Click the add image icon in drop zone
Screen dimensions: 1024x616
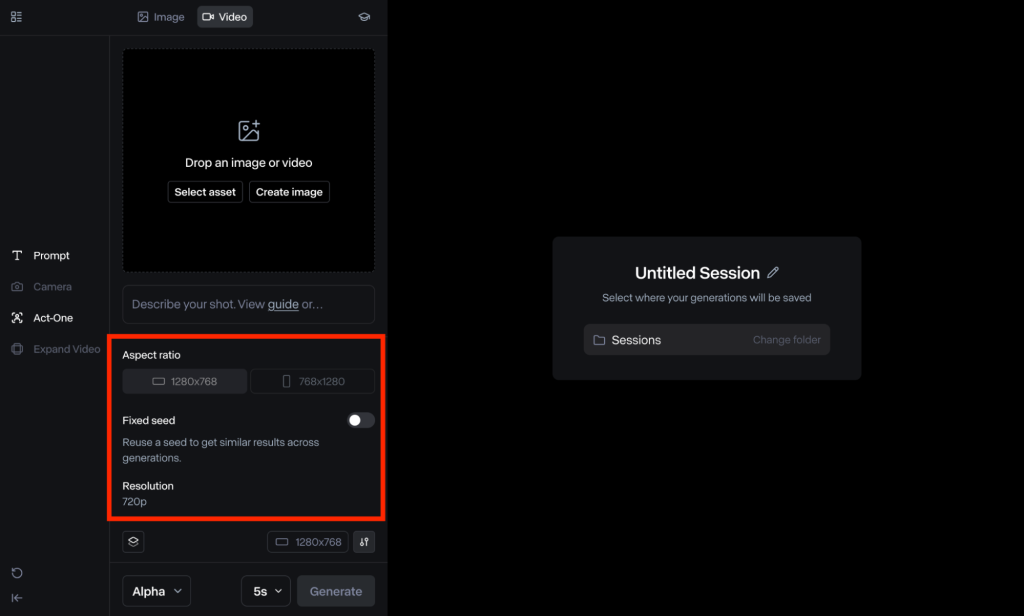(x=249, y=131)
